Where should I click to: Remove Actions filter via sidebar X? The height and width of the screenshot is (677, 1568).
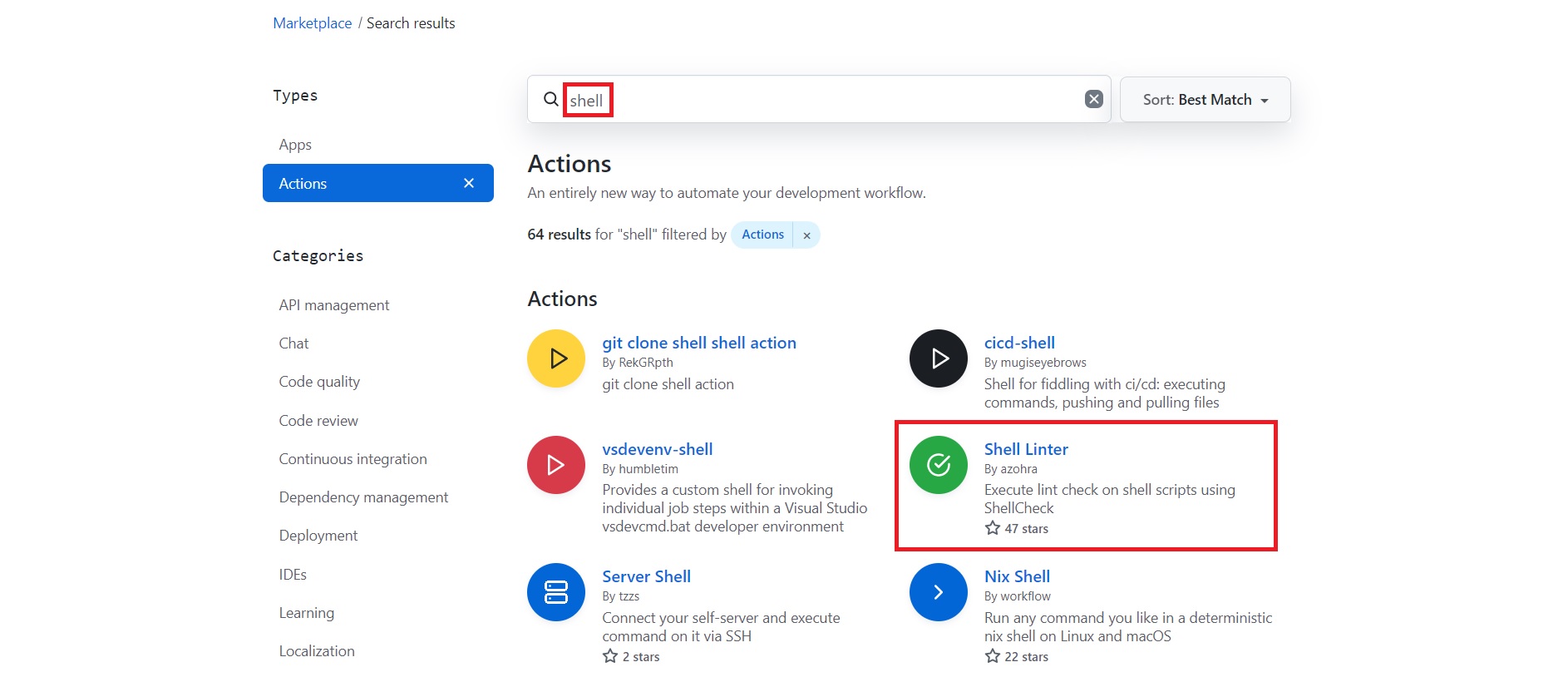[x=469, y=183]
